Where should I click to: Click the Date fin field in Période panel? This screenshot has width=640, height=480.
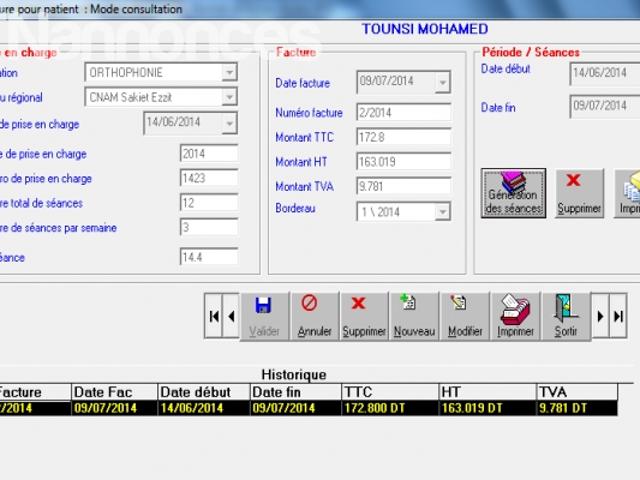(605, 106)
